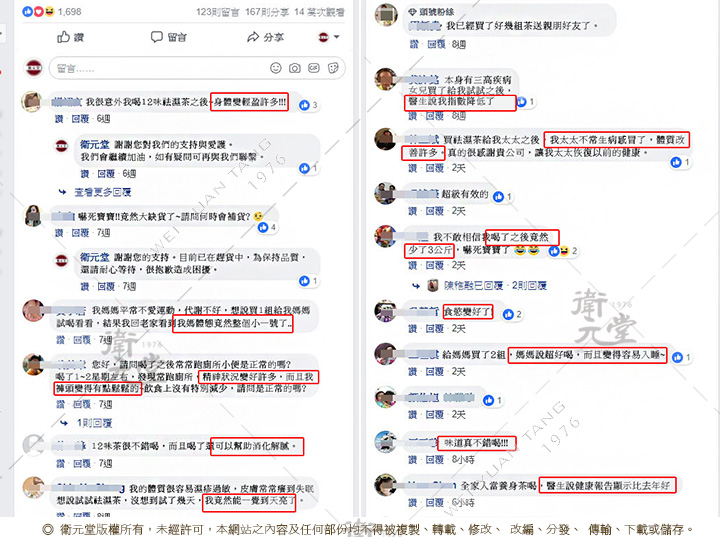The width and height of the screenshot is (720, 537).
Task: Click the 分享 share arrow icon
Action: [x=253, y=37]
